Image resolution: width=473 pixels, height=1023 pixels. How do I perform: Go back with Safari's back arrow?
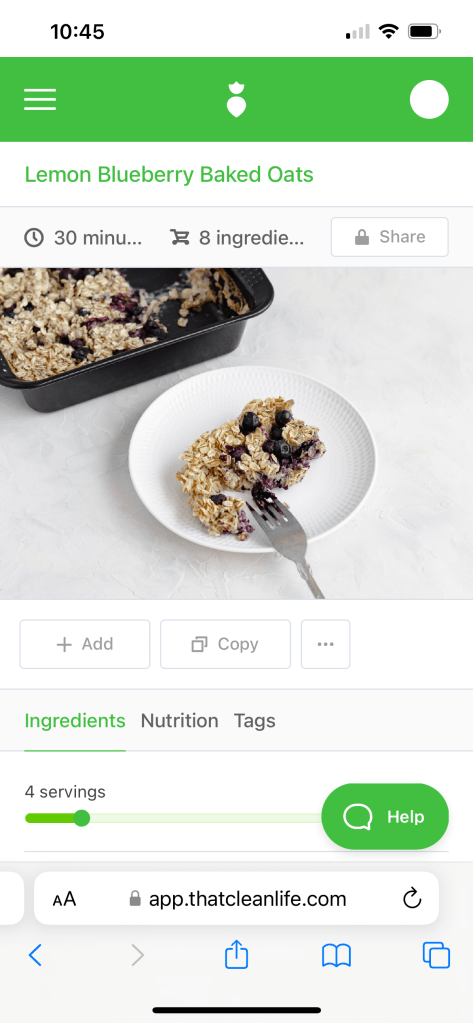pos(35,956)
